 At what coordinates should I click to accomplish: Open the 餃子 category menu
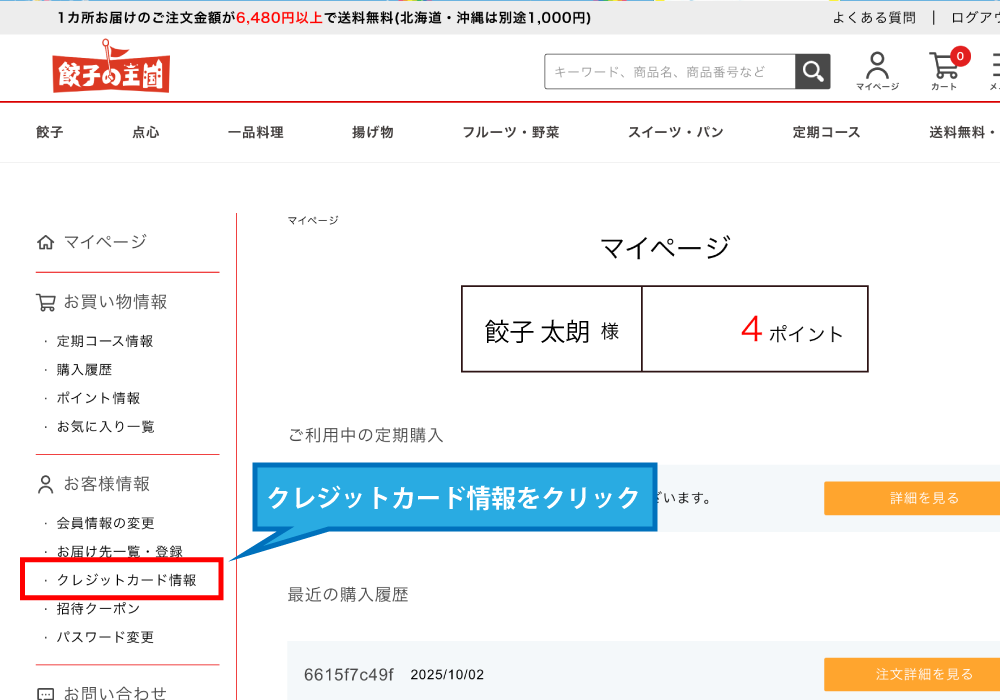pyautogui.click(x=50, y=132)
